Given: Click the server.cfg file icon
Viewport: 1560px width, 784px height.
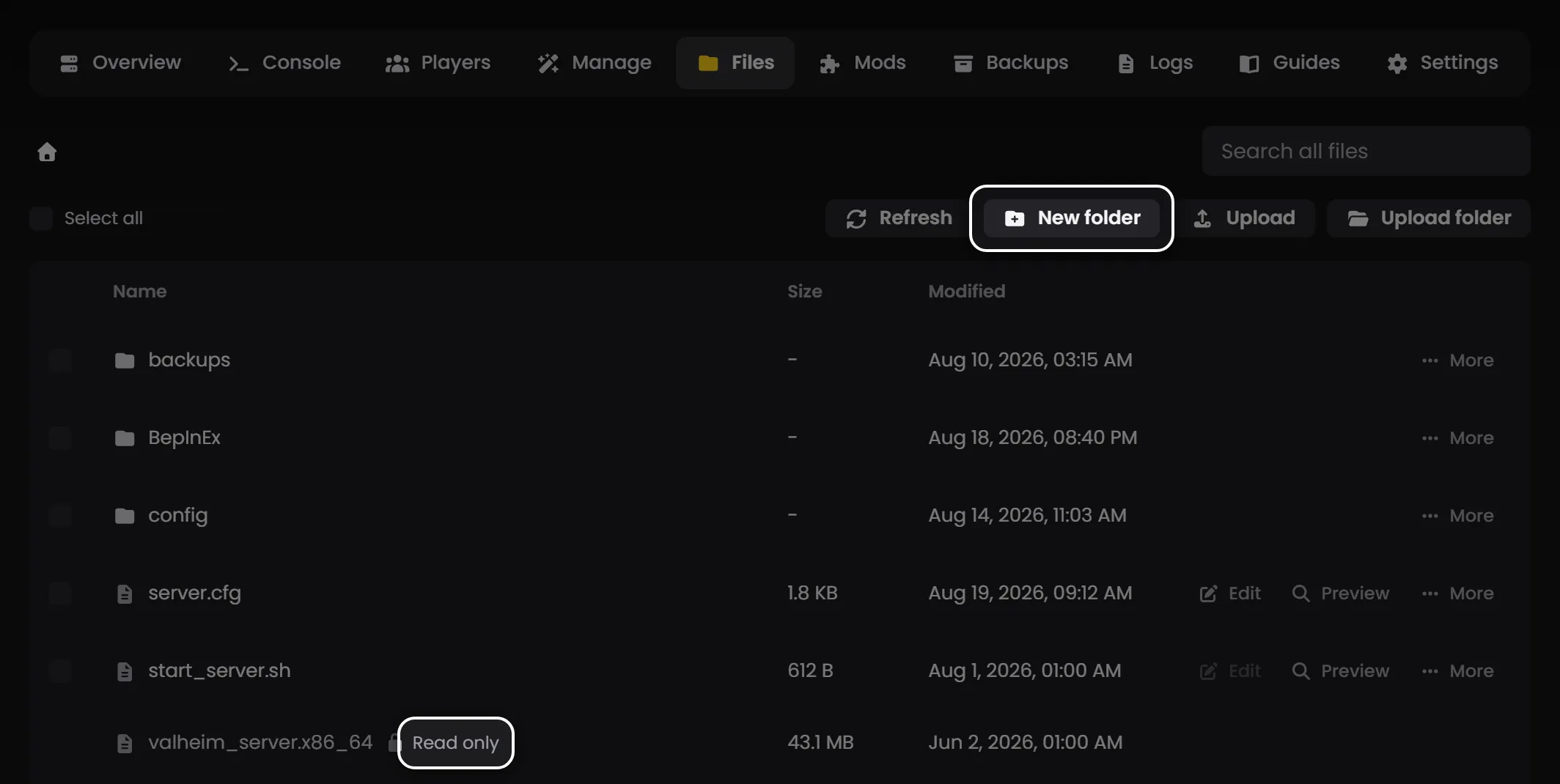Looking at the screenshot, I should (125, 593).
